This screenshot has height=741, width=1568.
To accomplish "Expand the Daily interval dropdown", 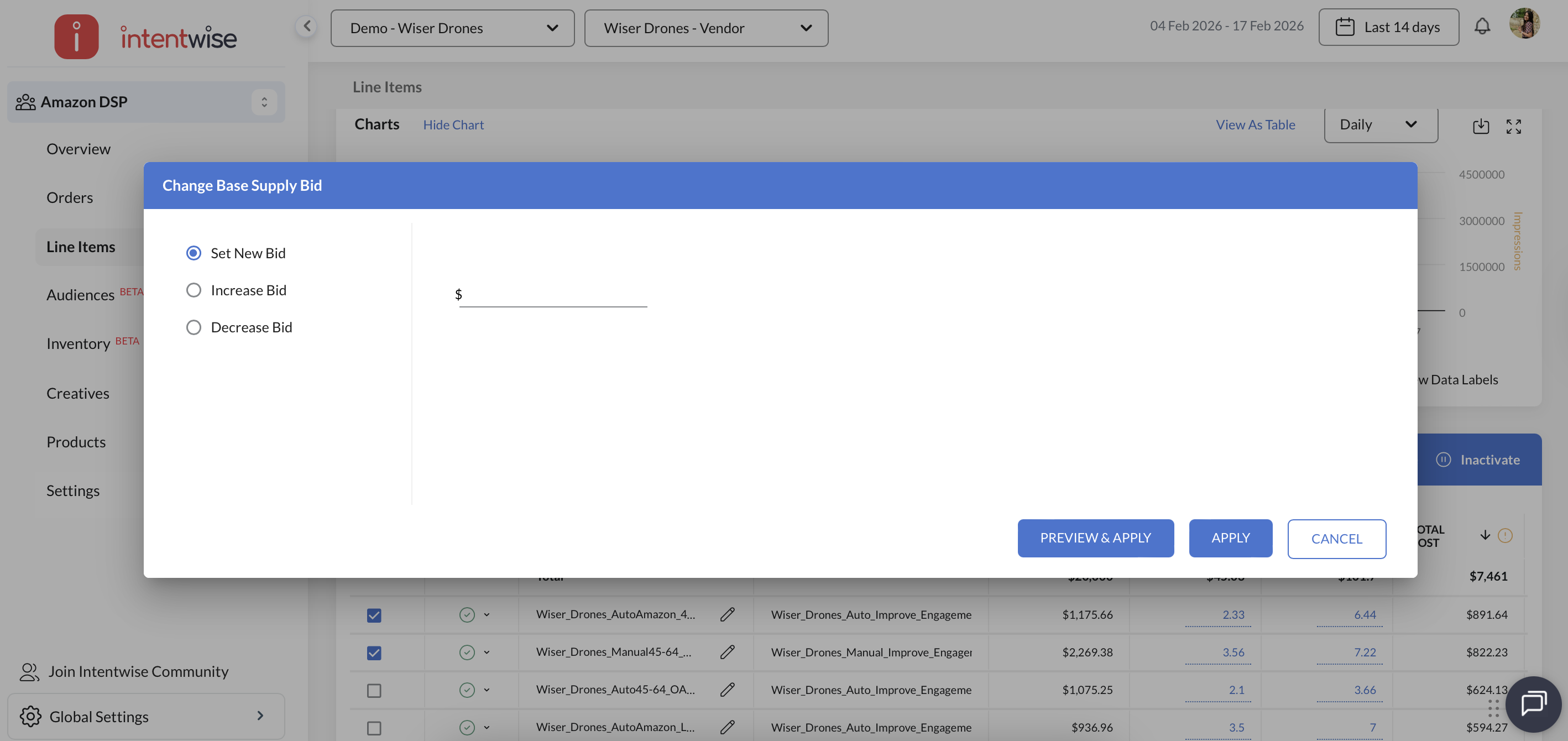I will click(1380, 125).
